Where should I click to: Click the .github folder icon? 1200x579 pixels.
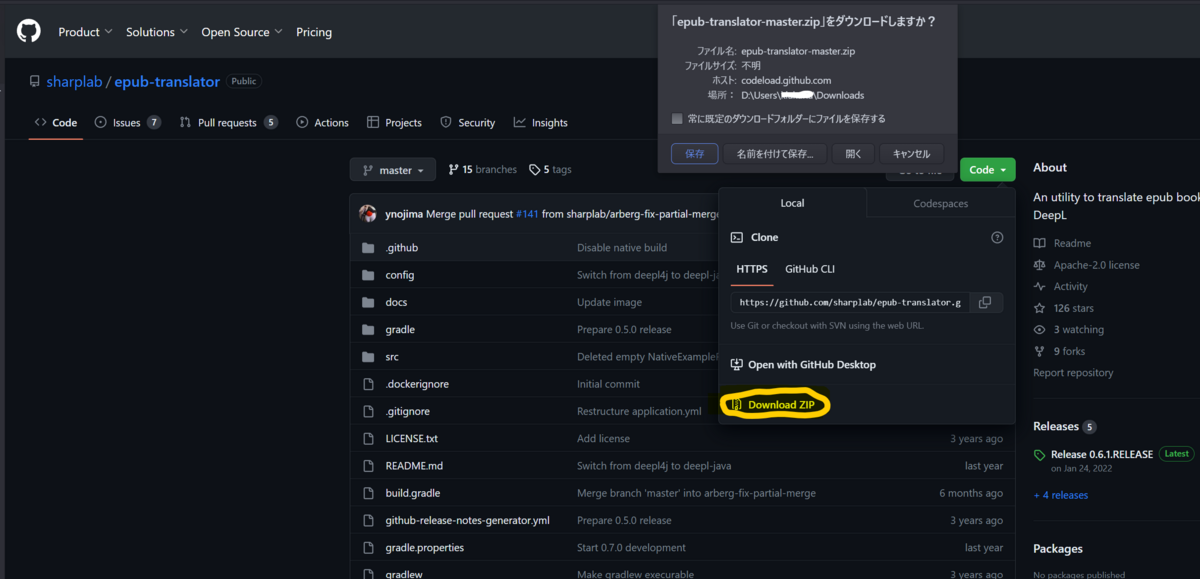coord(367,248)
